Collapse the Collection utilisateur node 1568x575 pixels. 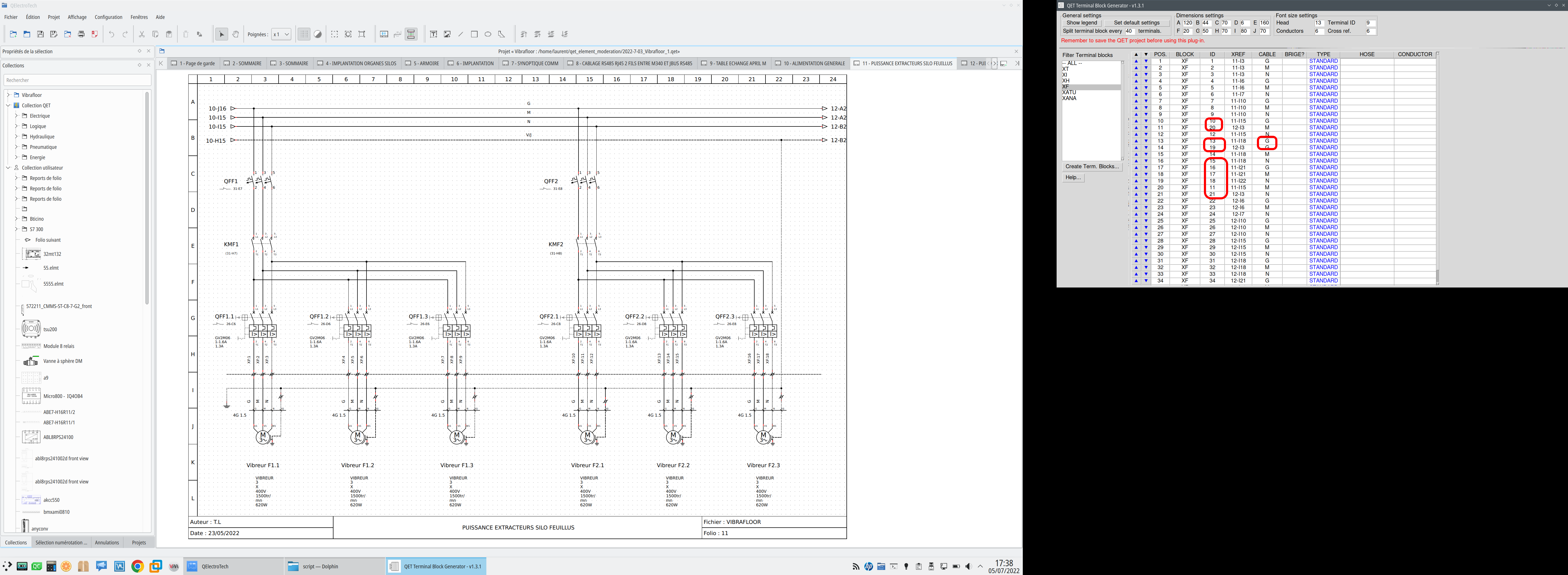(9, 167)
